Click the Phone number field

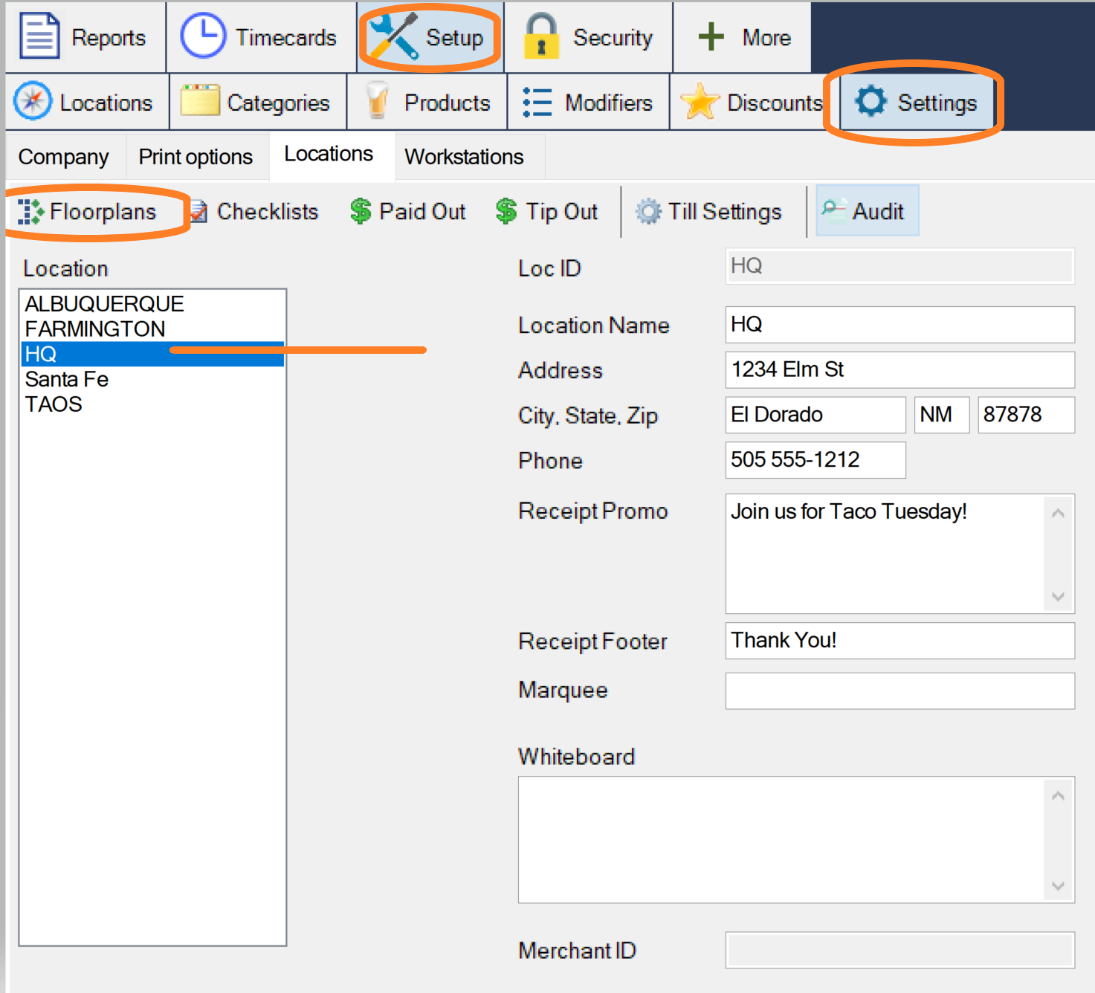(x=816, y=459)
